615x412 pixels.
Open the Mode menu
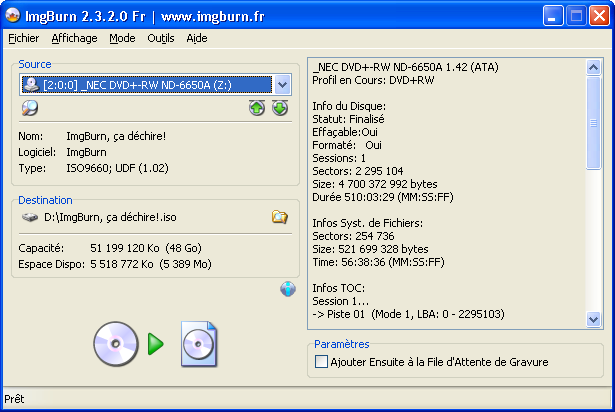click(x=122, y=38)
